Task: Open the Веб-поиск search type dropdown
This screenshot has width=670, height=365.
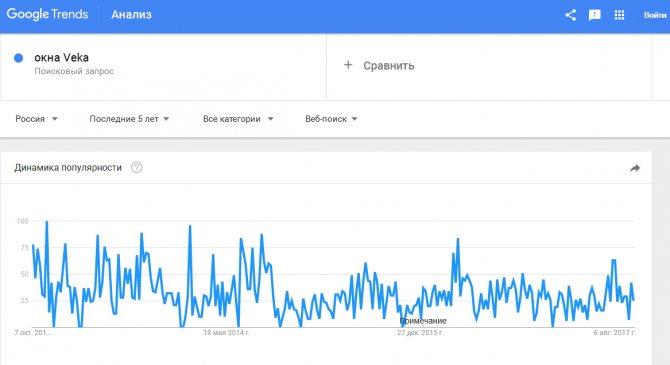Action: coord(331,119)
